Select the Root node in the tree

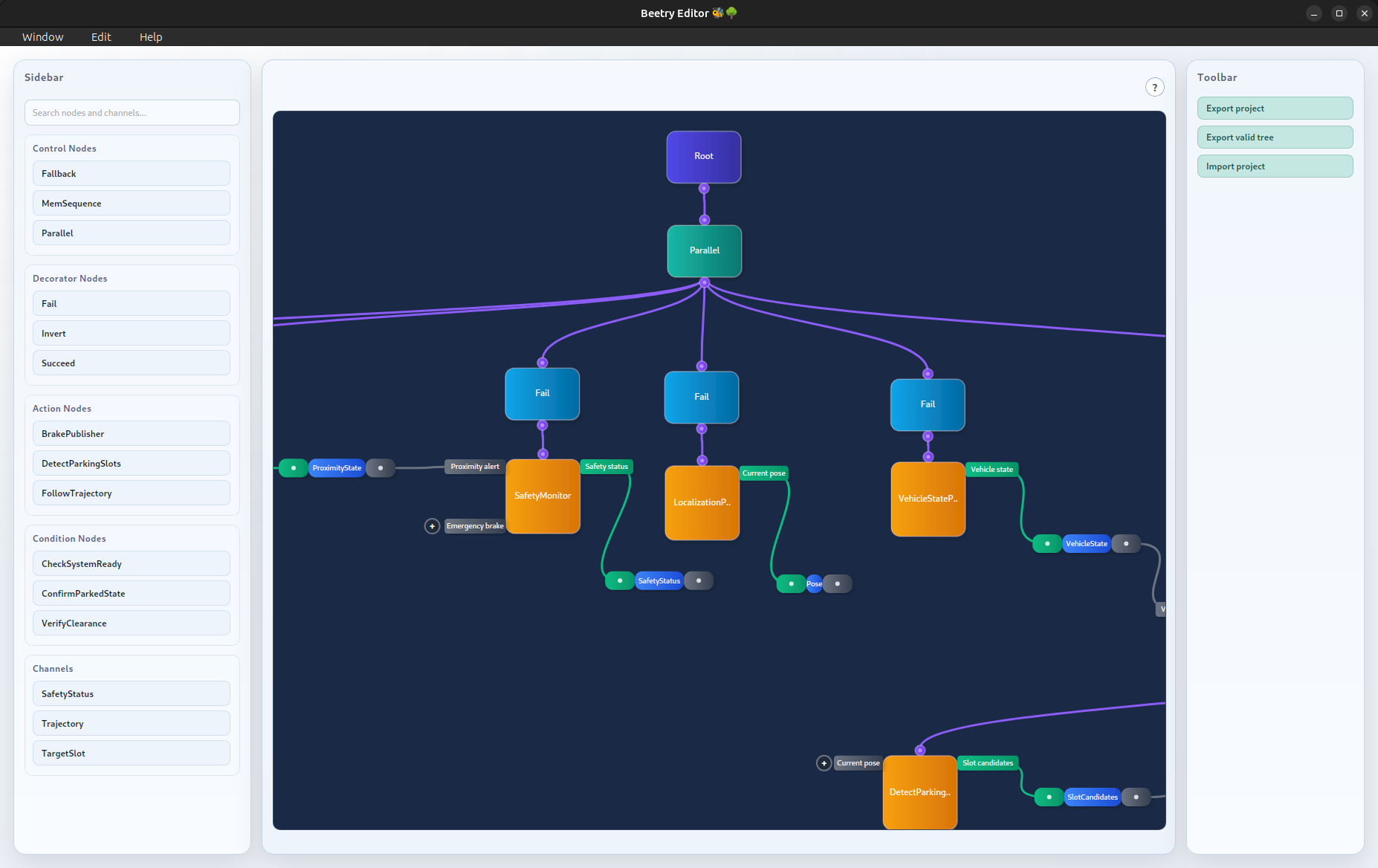click(x=703, y=157)
